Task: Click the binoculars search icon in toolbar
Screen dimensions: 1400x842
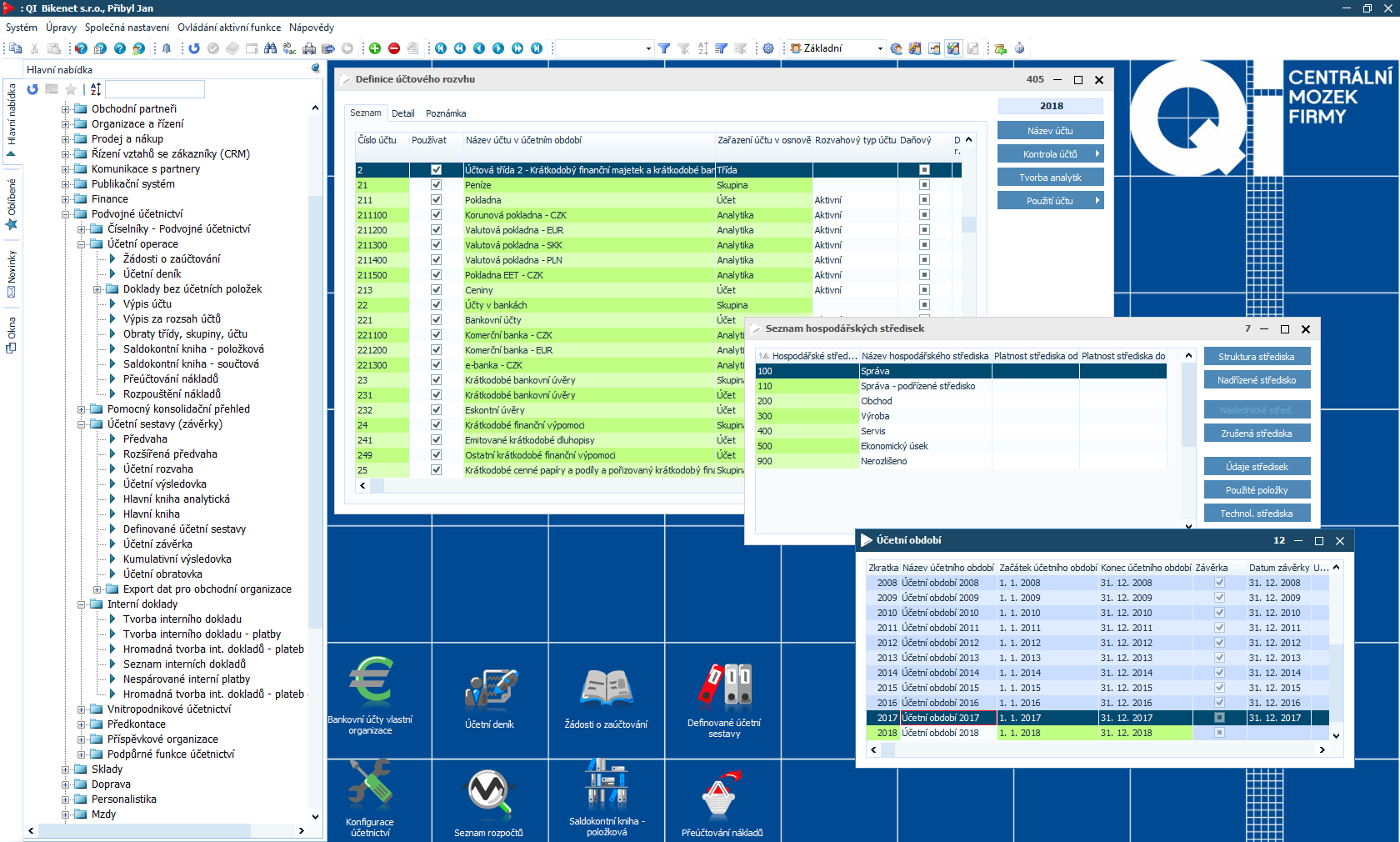Action: [x=270, y=48]
